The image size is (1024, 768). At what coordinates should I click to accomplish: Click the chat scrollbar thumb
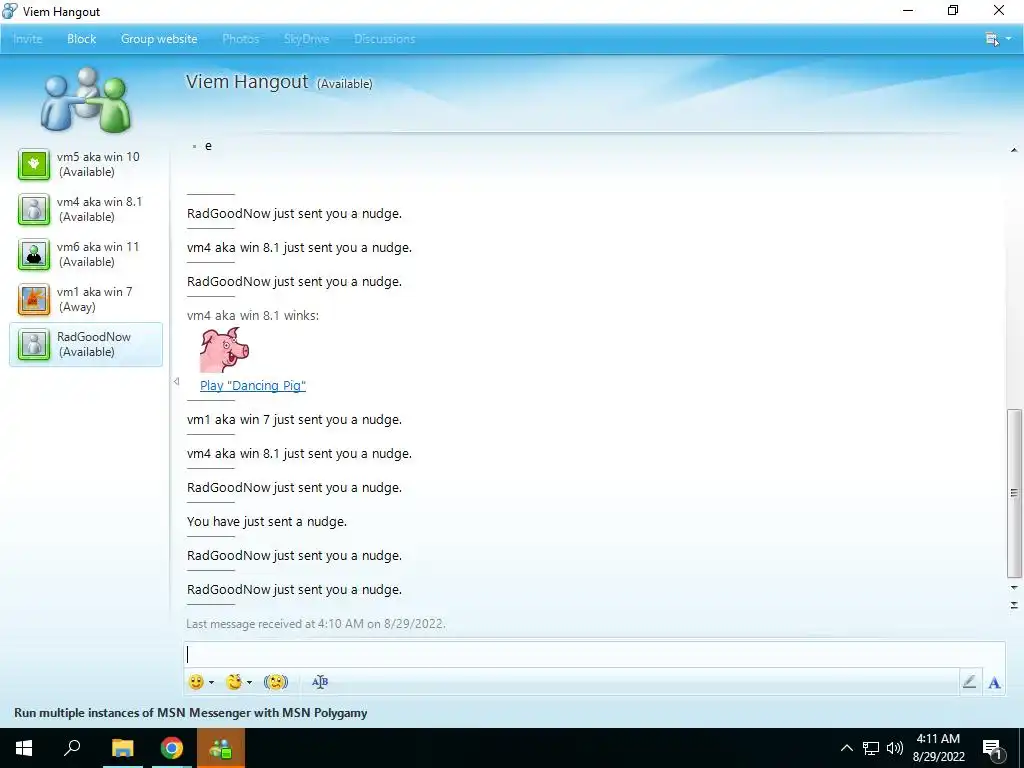(1014, 493)
